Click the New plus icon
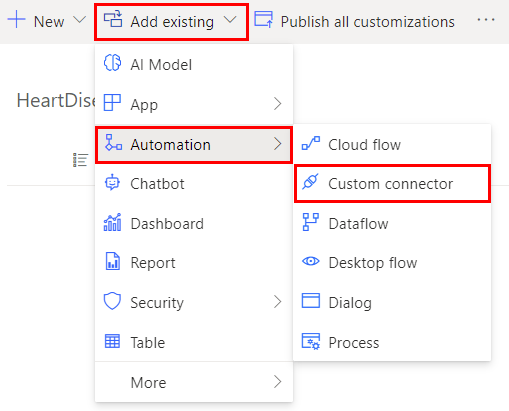The image size is (509, 411). [16, 20]
